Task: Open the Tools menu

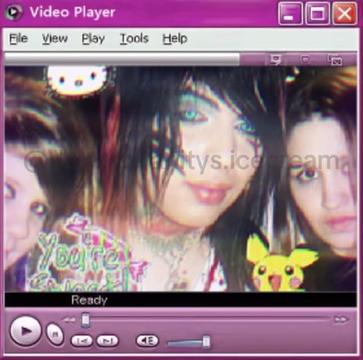Action: pyautogui.click(x=134, y=39)
